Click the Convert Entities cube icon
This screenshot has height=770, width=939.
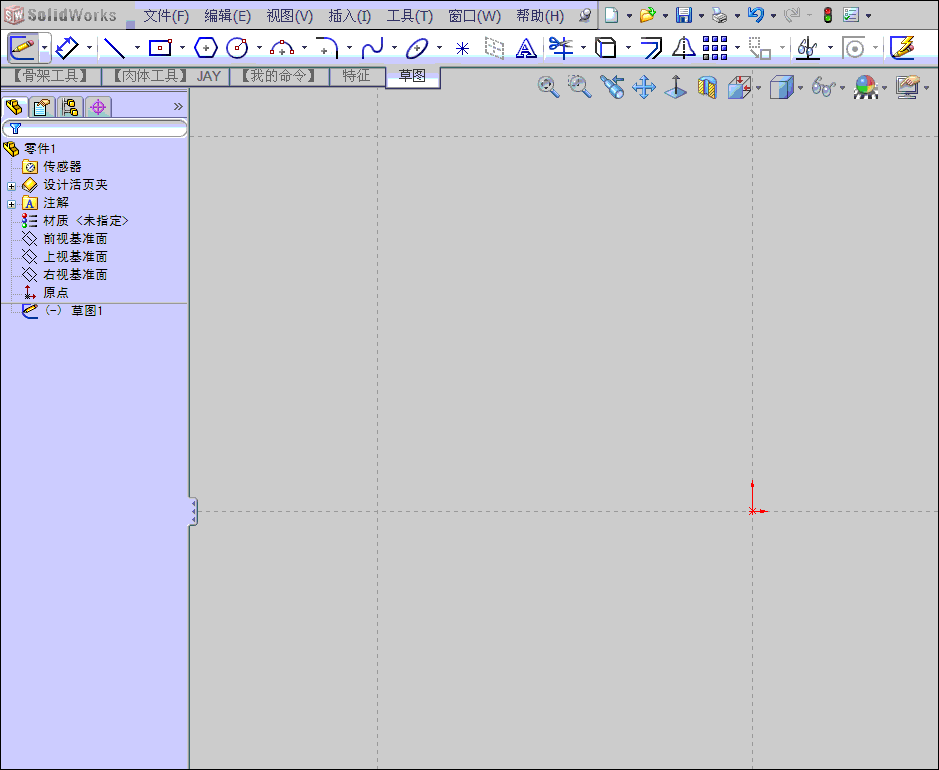[x=605, y=47]
